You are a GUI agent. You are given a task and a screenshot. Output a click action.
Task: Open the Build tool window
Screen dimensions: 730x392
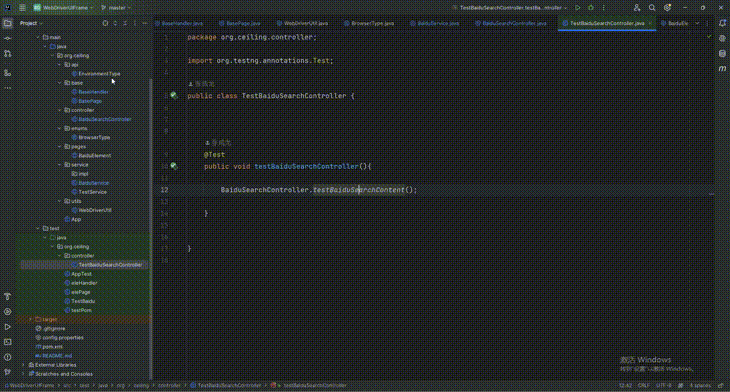pos(7,297)
